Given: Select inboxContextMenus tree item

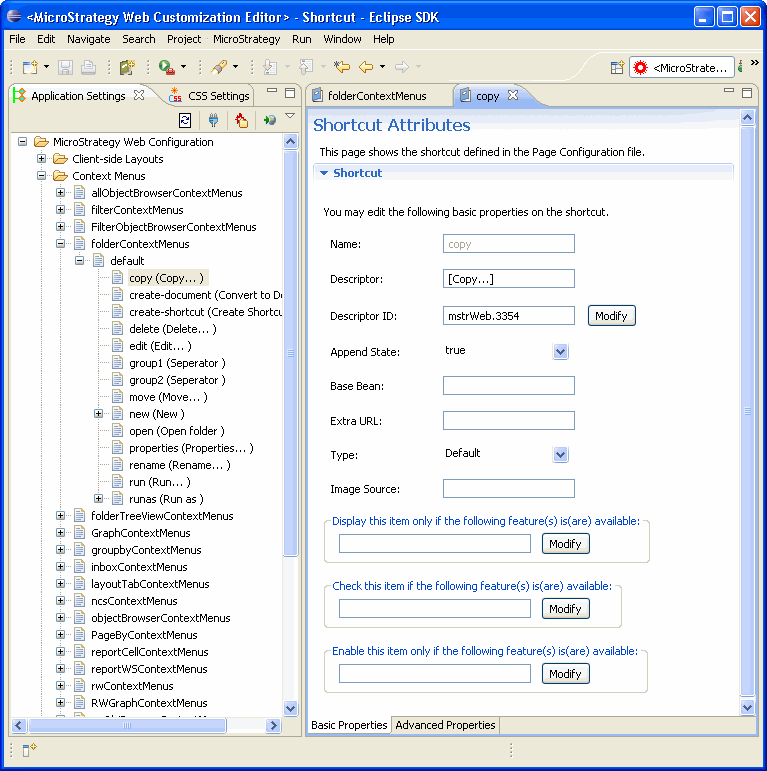Looking at the screenshot, I should pyautogui.click(x=139, y=567).
